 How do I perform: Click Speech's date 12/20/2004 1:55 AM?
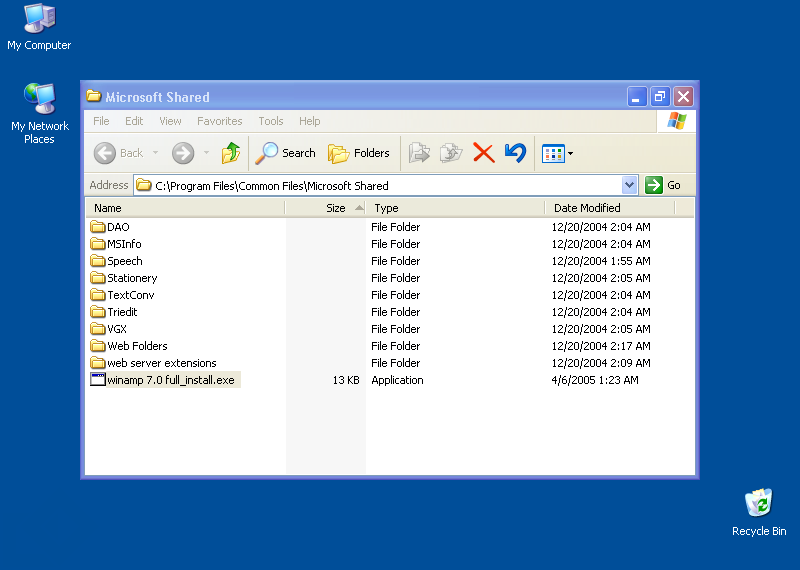point(601,261)
